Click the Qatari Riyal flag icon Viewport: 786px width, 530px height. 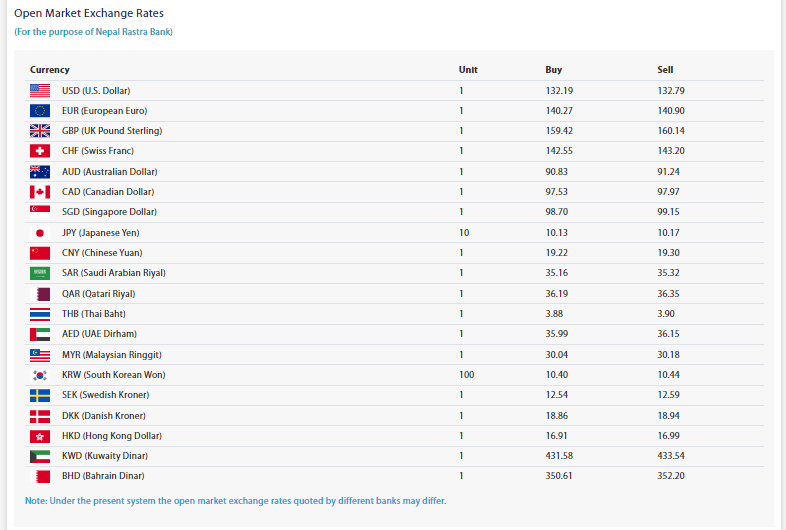click(40, 294)
